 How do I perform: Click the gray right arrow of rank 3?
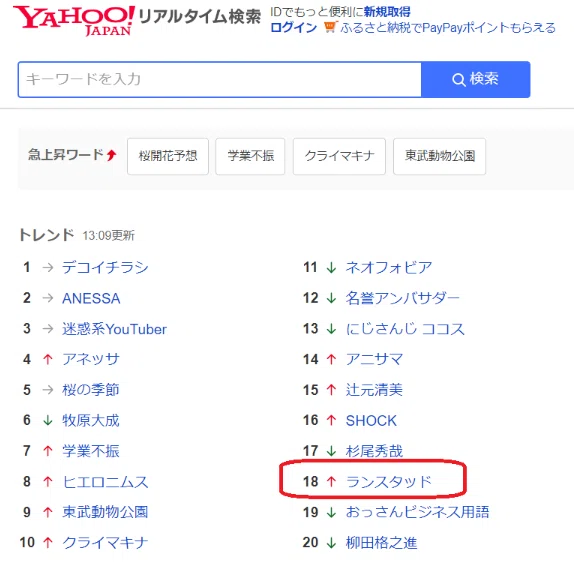tap(48, 329)
